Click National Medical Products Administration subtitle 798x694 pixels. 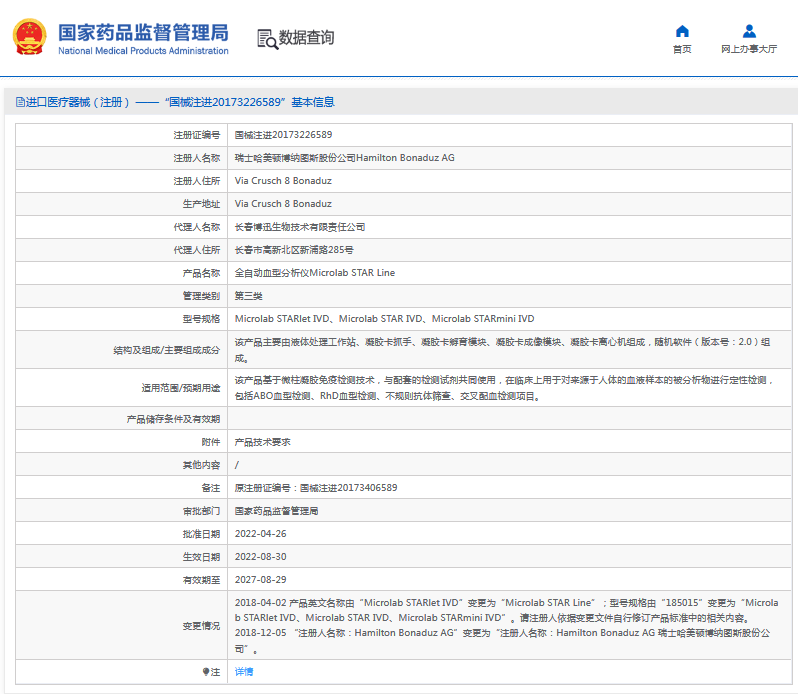coord(143,51)
